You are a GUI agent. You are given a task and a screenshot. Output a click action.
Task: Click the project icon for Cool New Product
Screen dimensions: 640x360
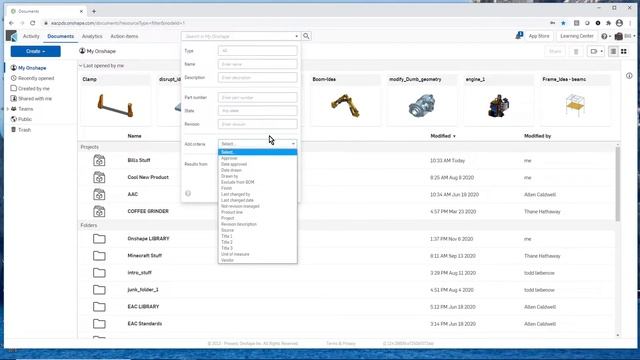pyautogui.click(x=99, y=178)
